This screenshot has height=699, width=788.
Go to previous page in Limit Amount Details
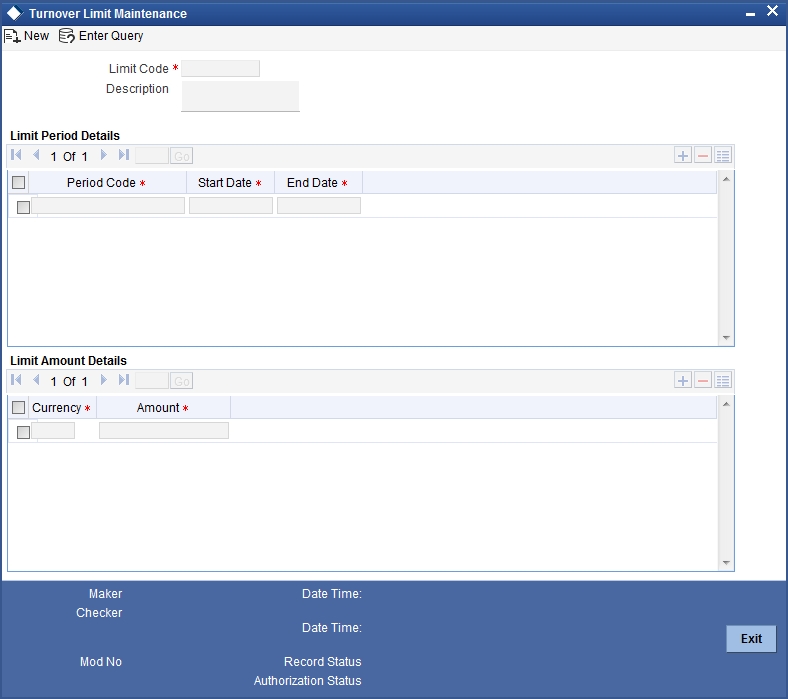(36, 380)
